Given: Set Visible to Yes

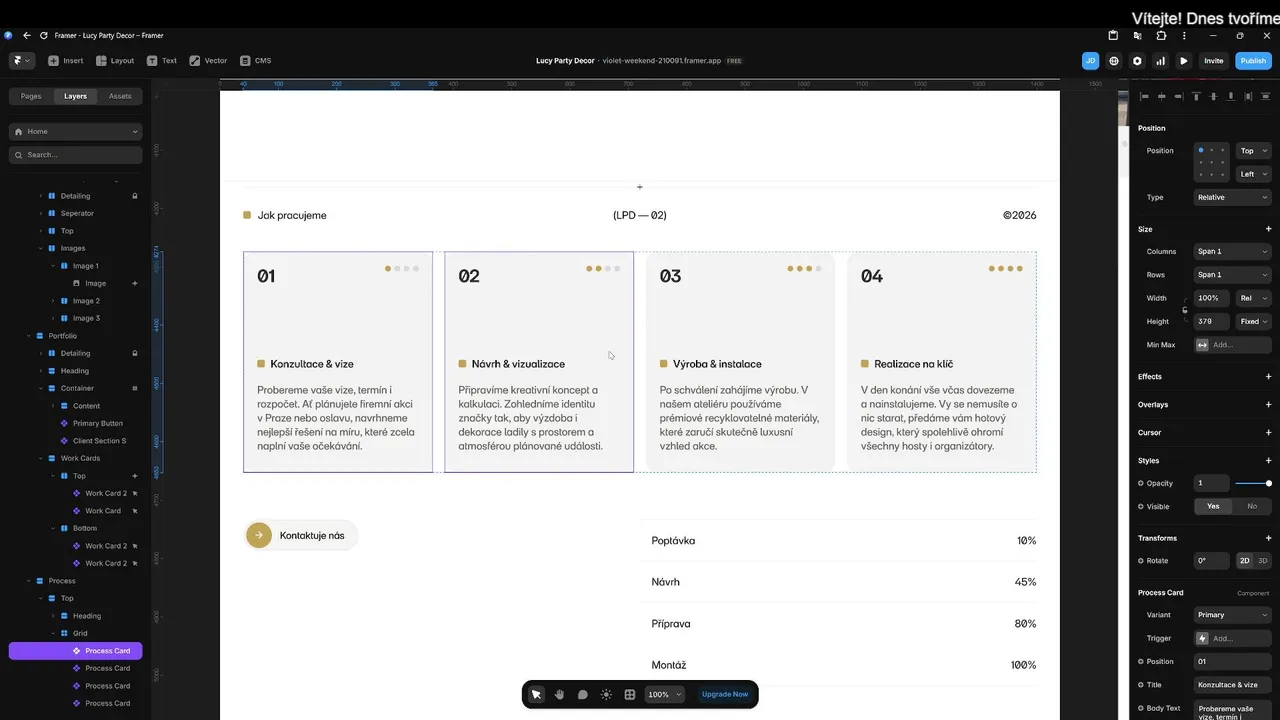Looking at the screenshot, I should point(1213,507).
